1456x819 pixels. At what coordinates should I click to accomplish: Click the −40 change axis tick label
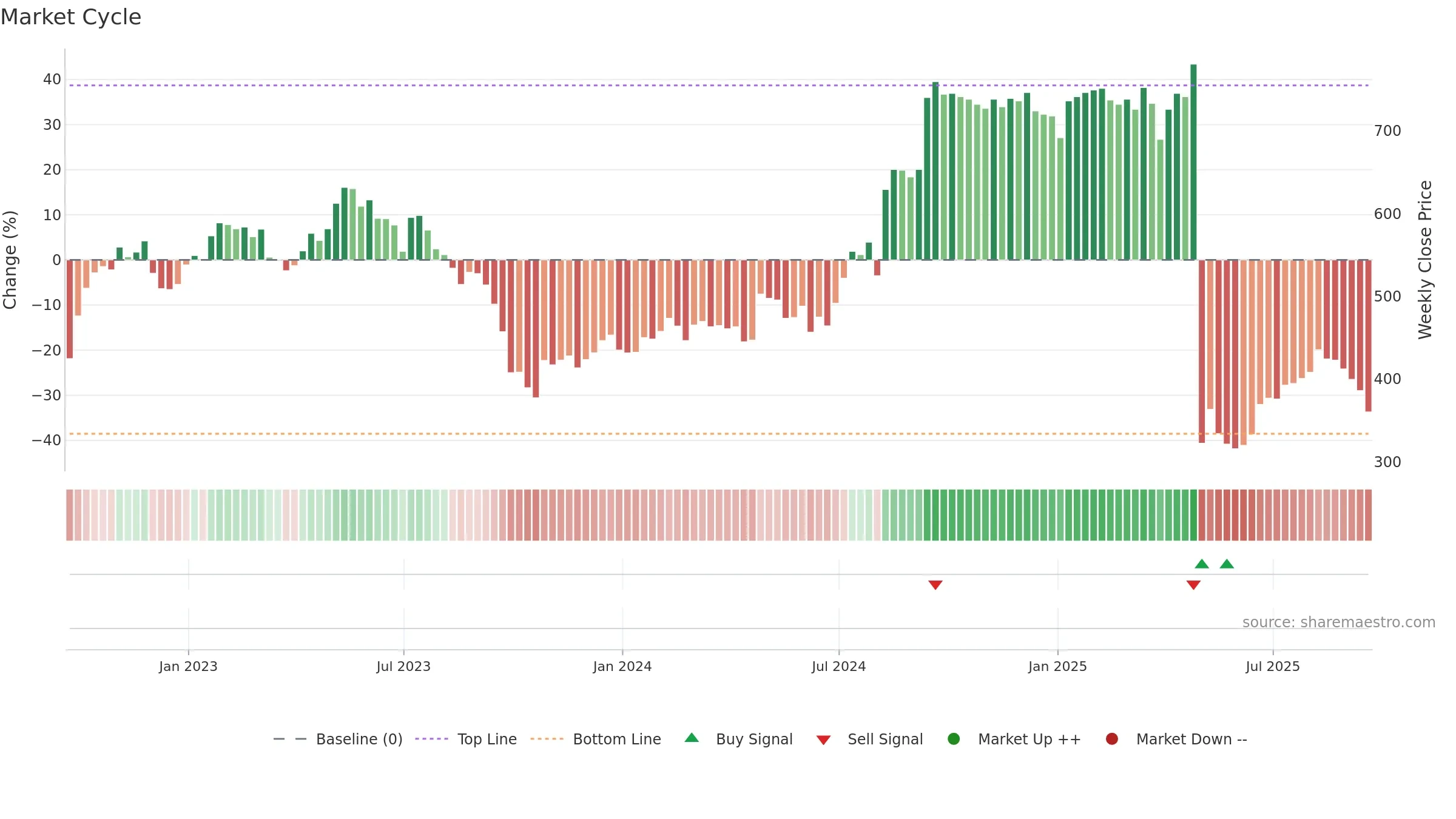click(x=47, y=440)
